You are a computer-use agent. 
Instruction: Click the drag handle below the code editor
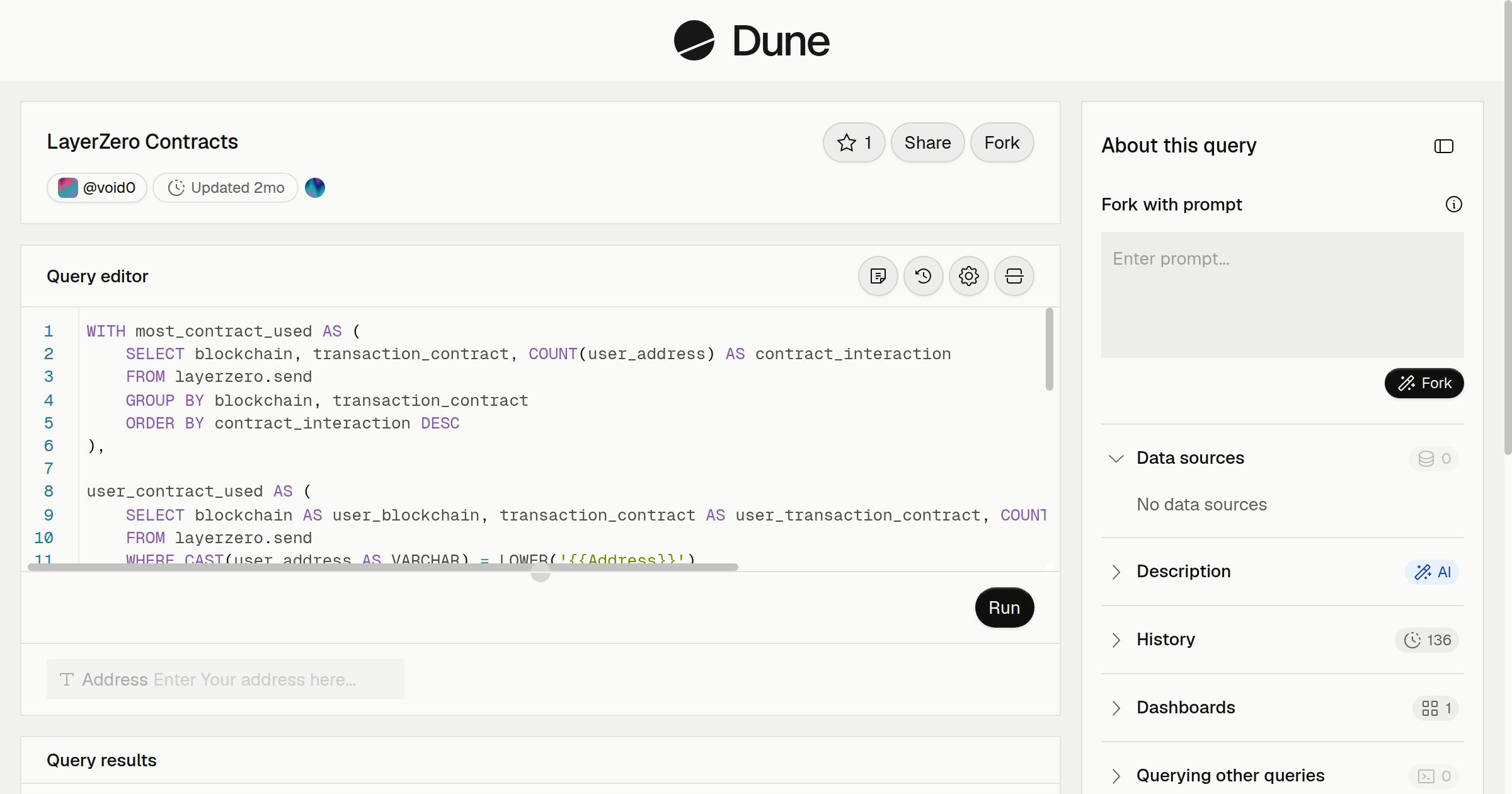[541, 572]
